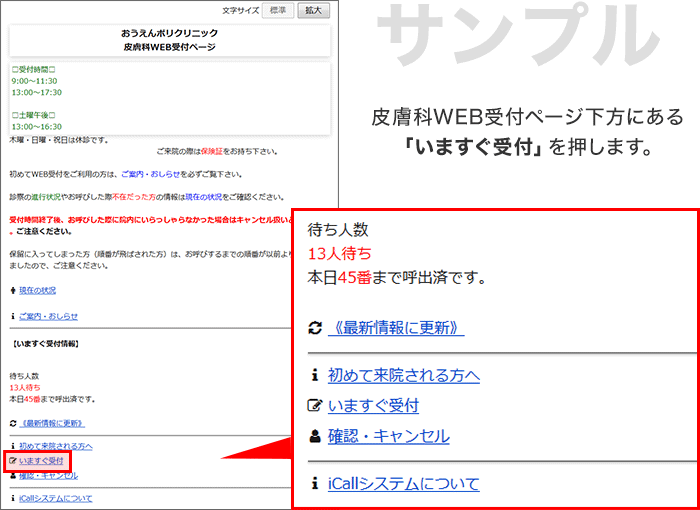The width and height of the screenshot is (700, 510).
Task: Follow inline 現在の状況 link in 診察の進行状況 sentence
Action: coord(204,197)
